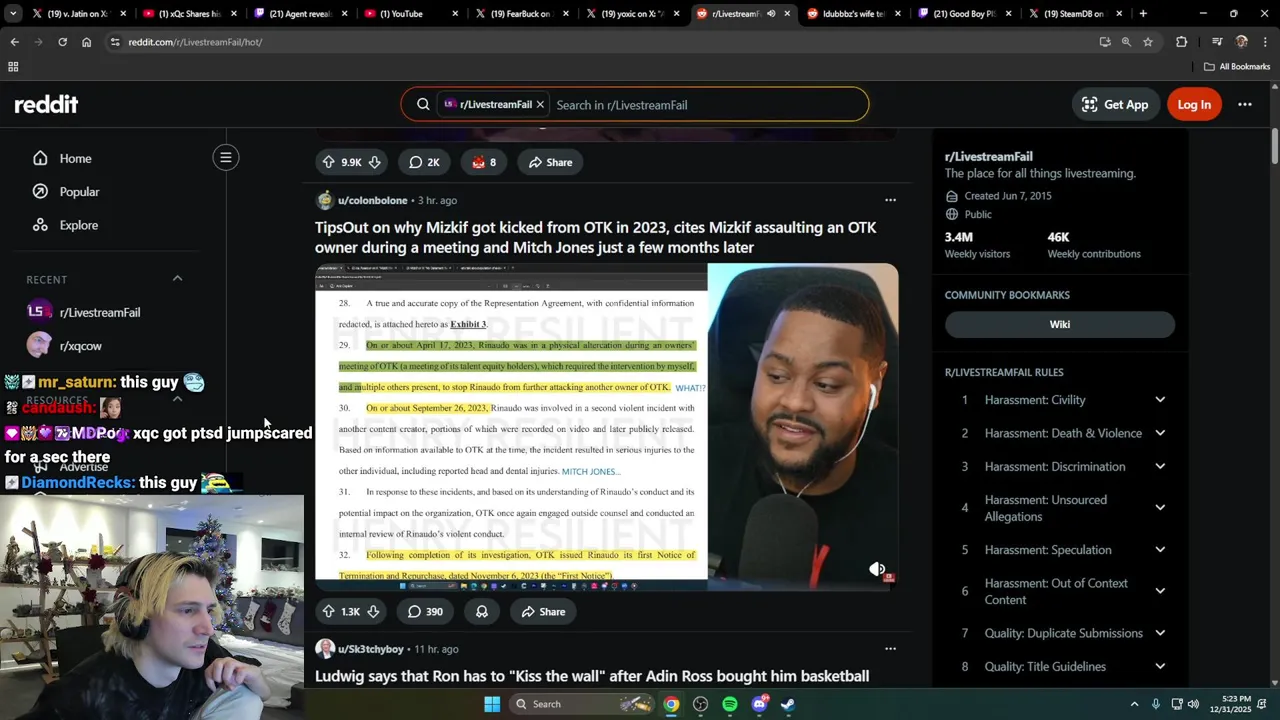Open the Wiki community bookmark
The width and height of the screenshot is (1280, 720).
(1060, 324)
